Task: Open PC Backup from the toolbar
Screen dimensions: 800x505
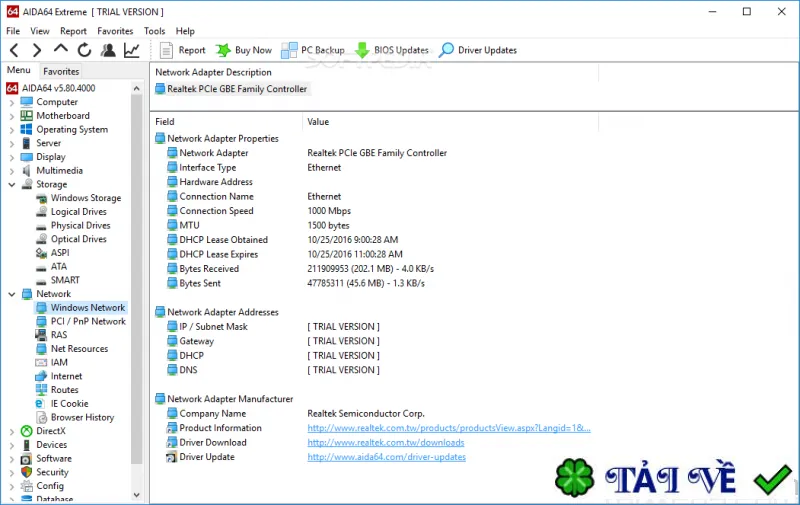Action: tap(313, 50)
